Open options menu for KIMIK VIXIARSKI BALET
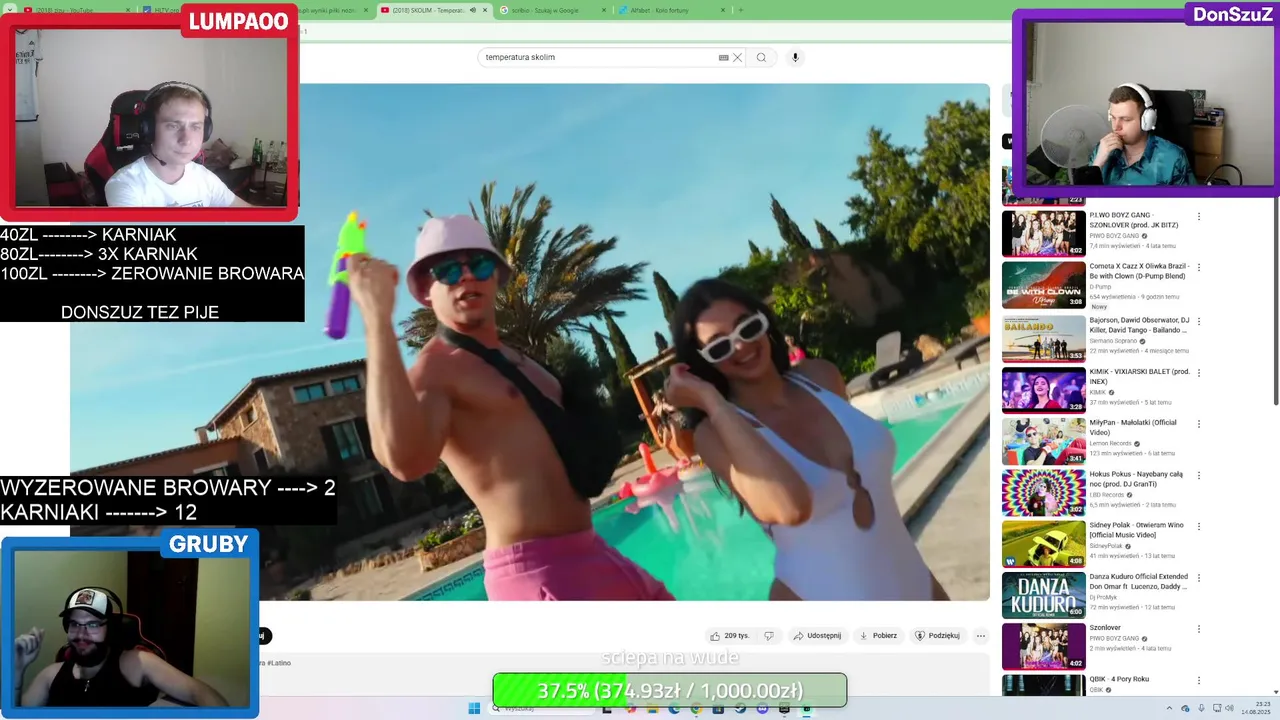1280x720 pixels. coord(1199,373)
